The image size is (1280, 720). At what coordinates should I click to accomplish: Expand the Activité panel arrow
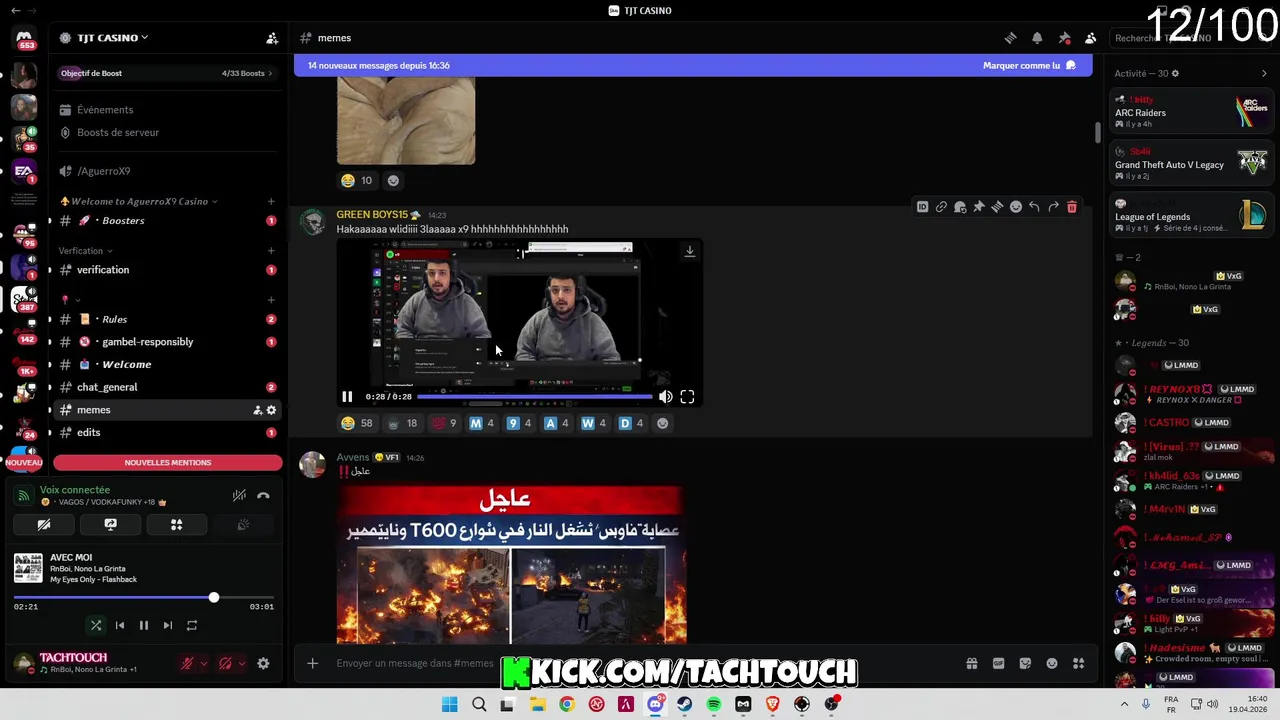(x=1264, y=73)
